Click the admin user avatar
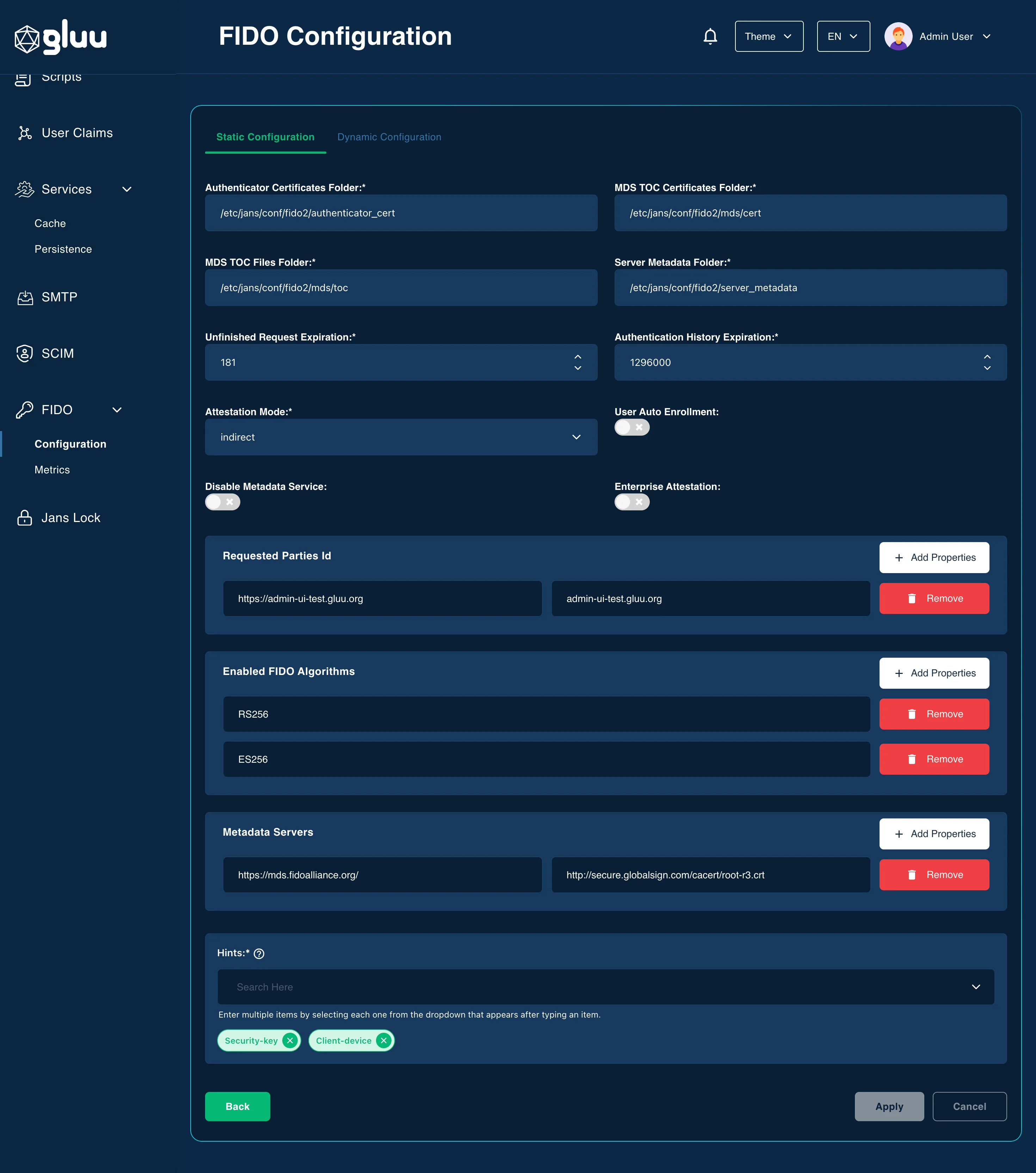This screenshot has height=1173, width=1036. click(x=898, y=36)
